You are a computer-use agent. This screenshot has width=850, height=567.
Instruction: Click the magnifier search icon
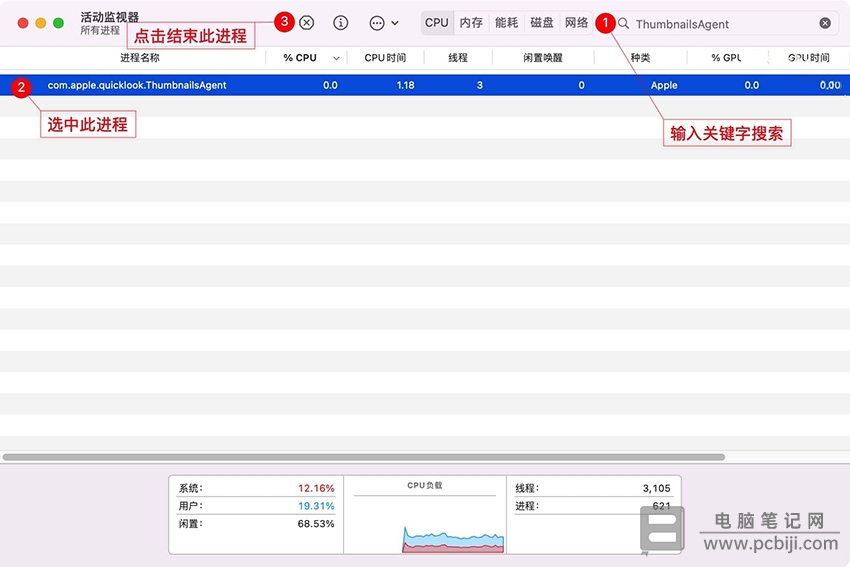[623, 23]
